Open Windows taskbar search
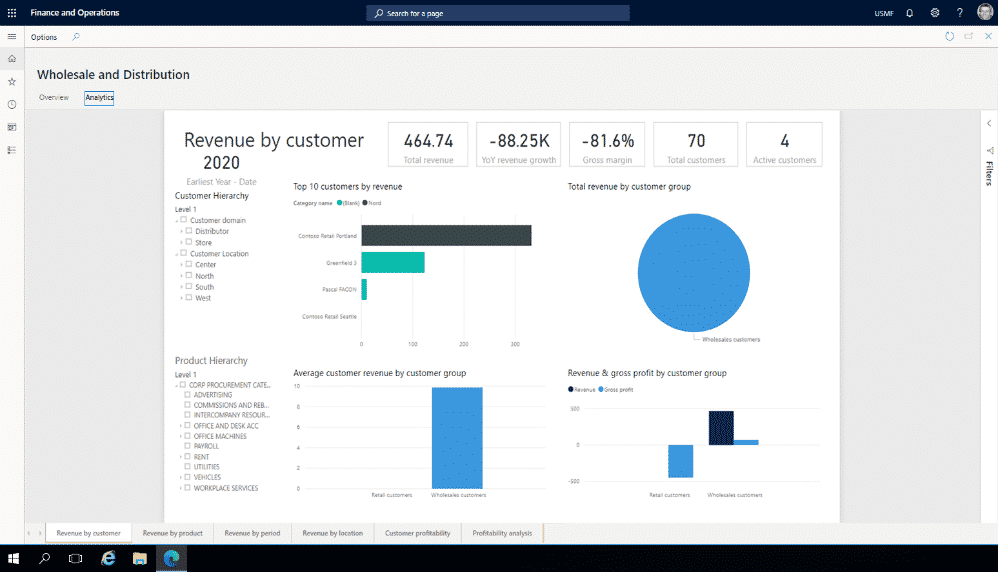The height and width of the screenshot is (572, 998). click(45, 559)
